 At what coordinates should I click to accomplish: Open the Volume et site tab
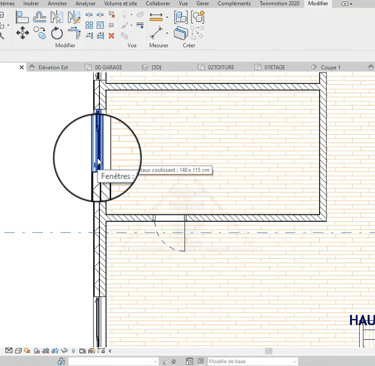coord(120,3)
